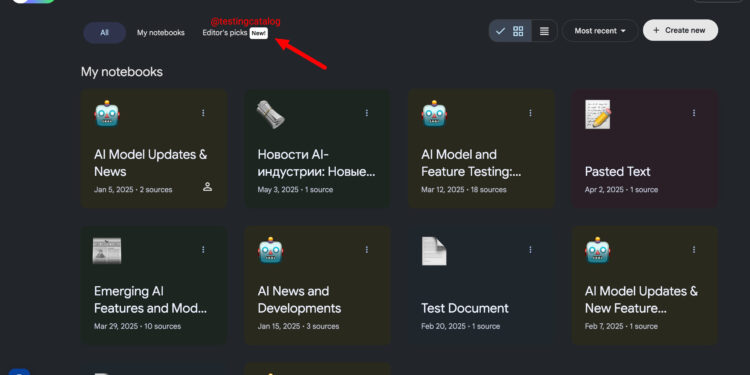Open options menu for AI Model and Feature Testing
750x375 pixels.
[530, 113]
